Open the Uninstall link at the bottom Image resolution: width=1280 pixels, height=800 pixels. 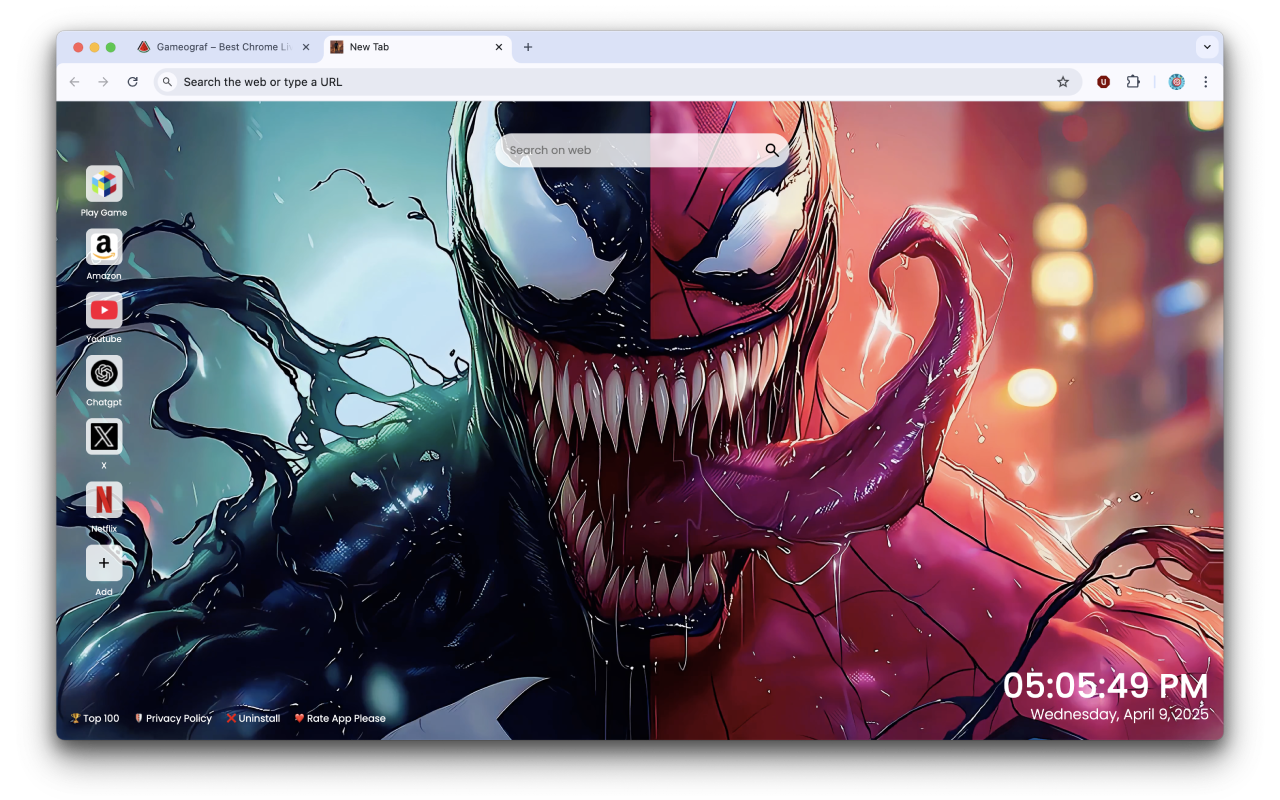(253, 718)
